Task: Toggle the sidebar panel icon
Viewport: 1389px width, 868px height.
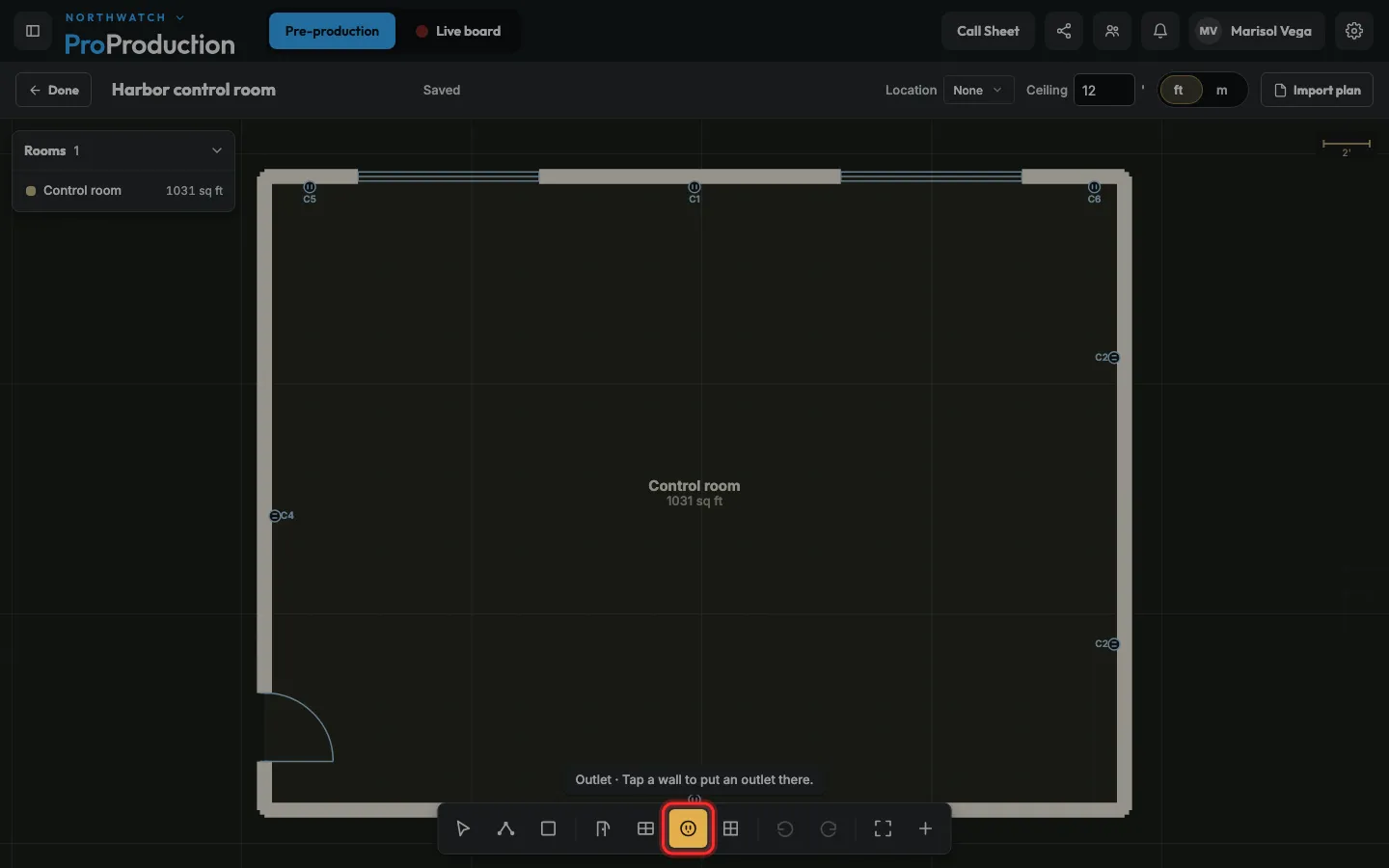Action: [33, 31]
